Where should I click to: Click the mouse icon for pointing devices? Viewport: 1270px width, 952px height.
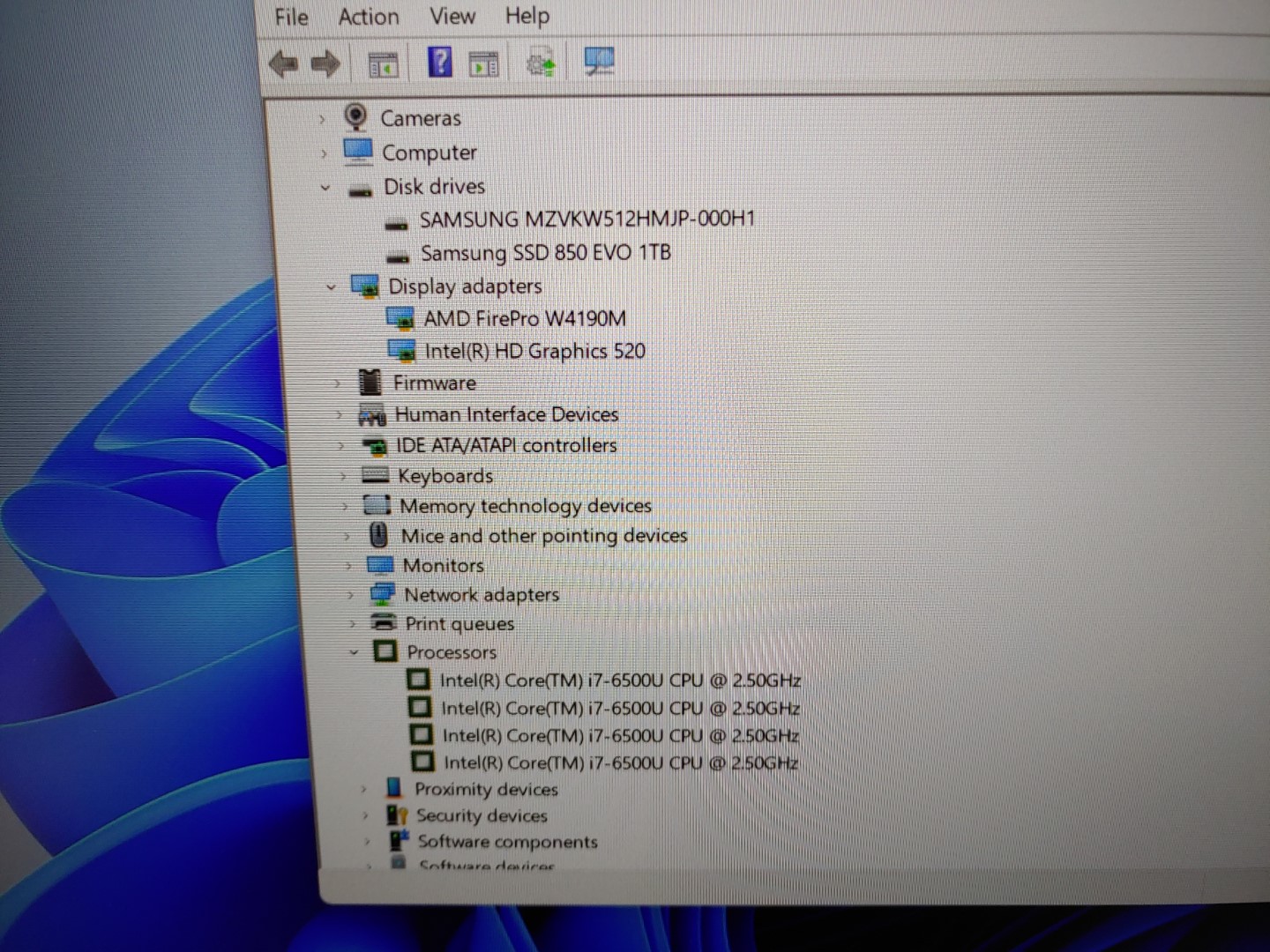pyautogui.click(x=379, y=535)
